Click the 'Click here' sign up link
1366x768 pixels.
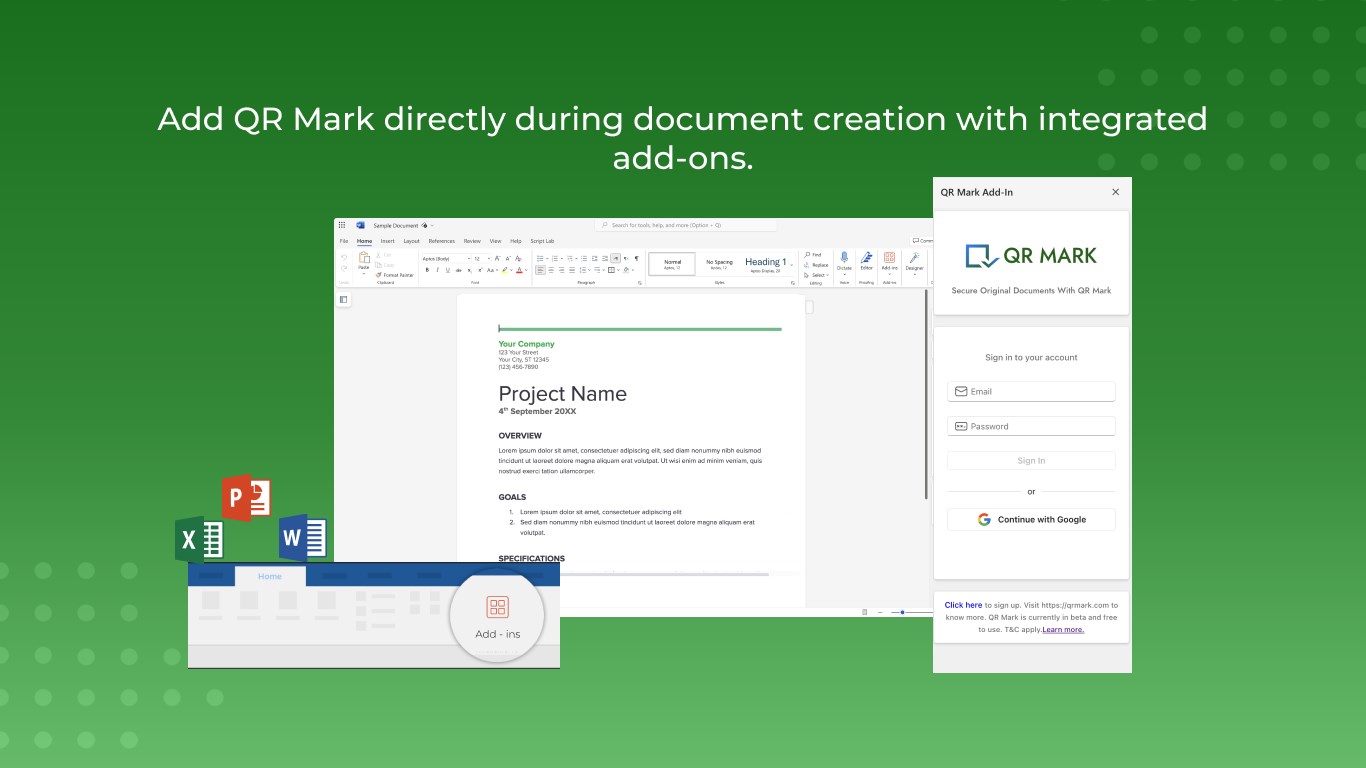(x=963, y=605)
